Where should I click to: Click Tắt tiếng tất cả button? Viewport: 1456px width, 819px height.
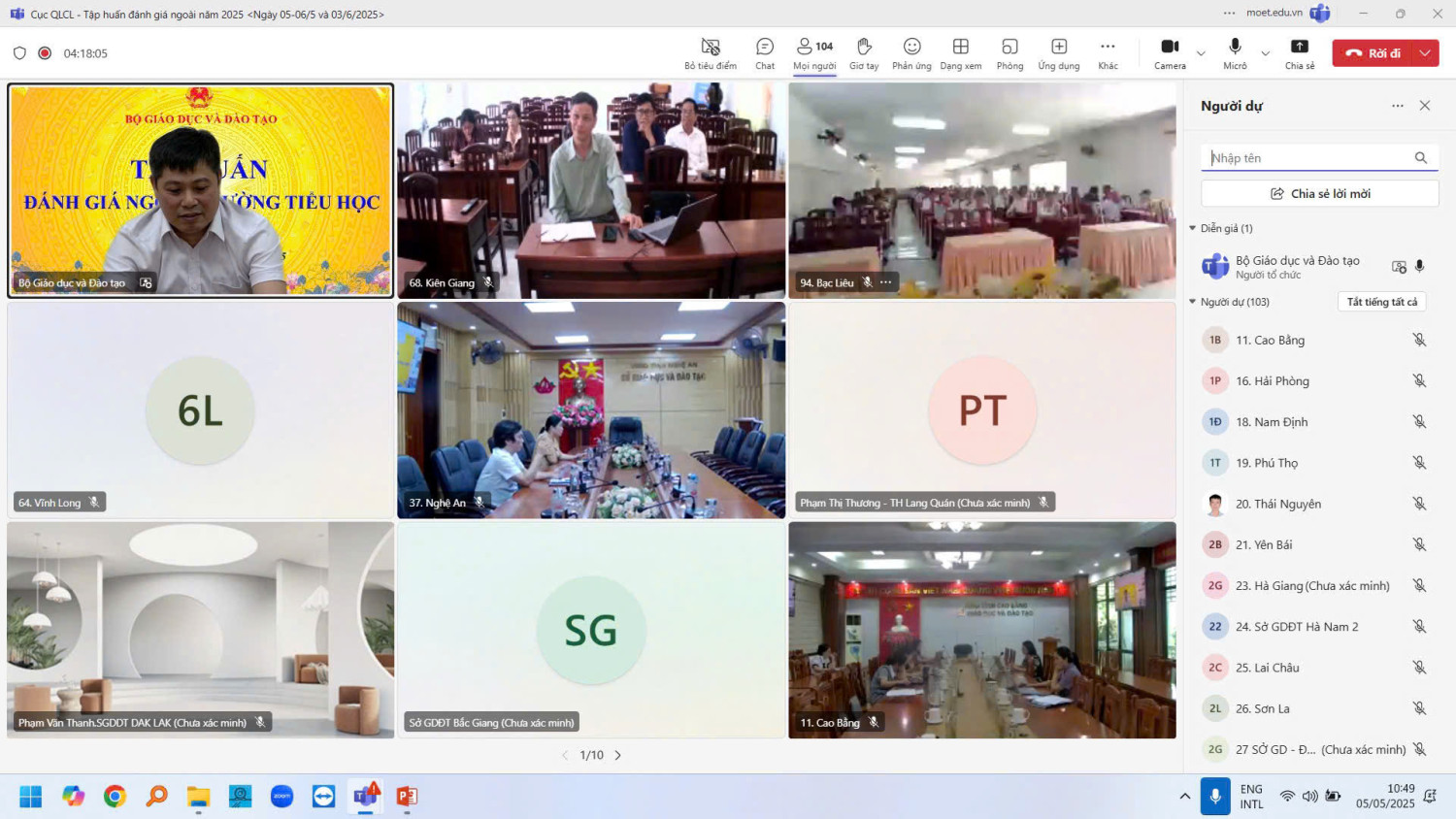pyautogui.click(x=1381, y=302)
